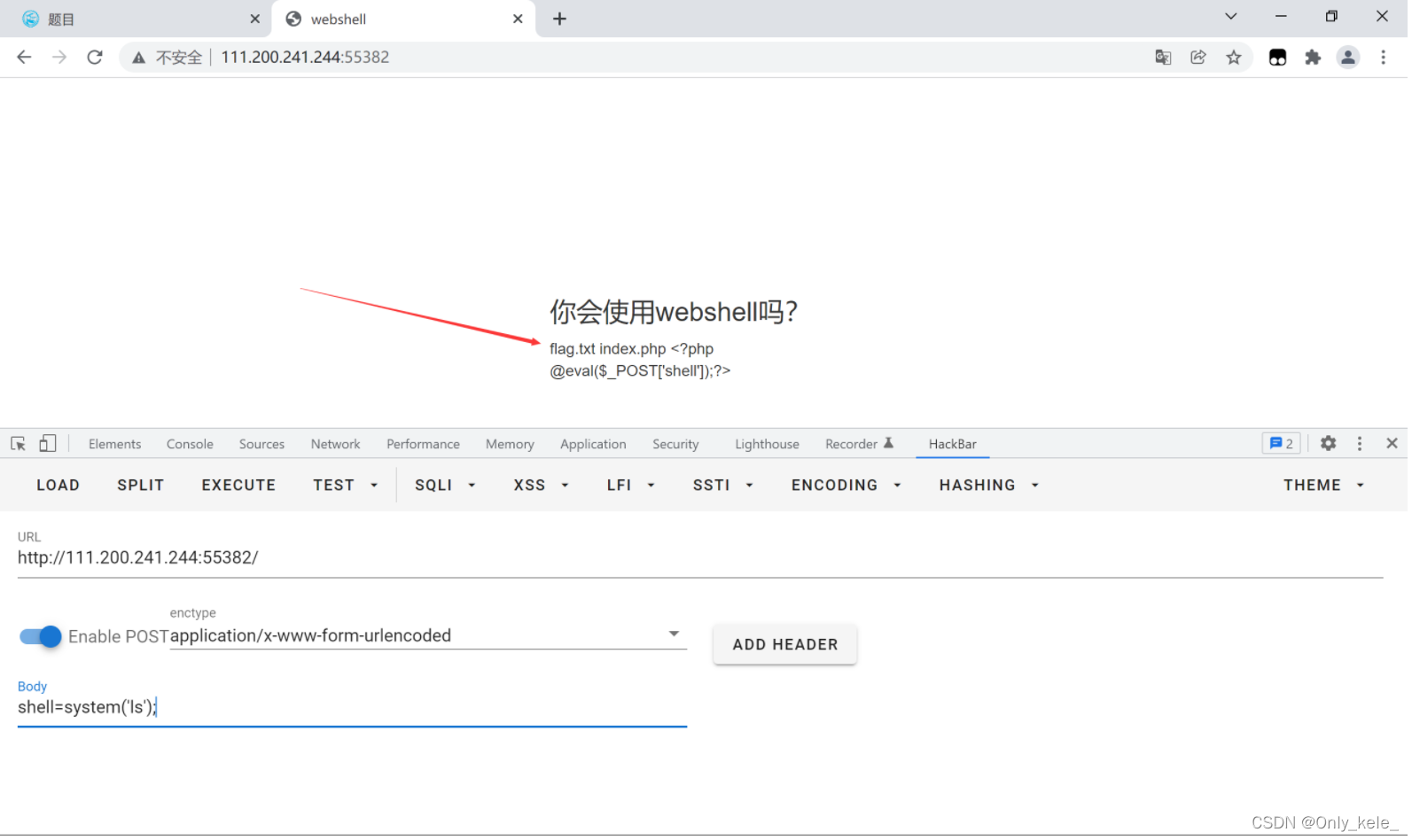Viewport: 1412px width, 840px height.
Task: Open DevTools settings gear
Action: (x=1328, y=444)
